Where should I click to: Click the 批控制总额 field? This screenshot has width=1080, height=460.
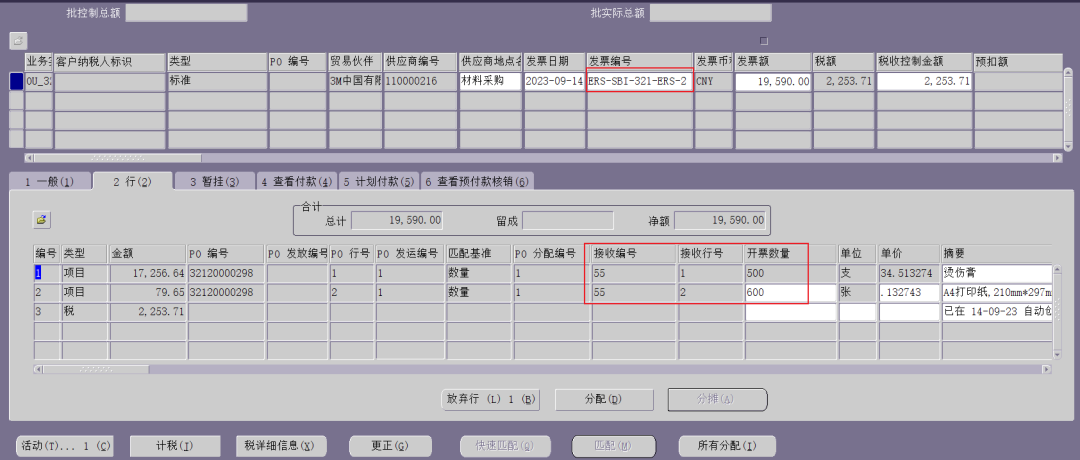pos(186,12)
